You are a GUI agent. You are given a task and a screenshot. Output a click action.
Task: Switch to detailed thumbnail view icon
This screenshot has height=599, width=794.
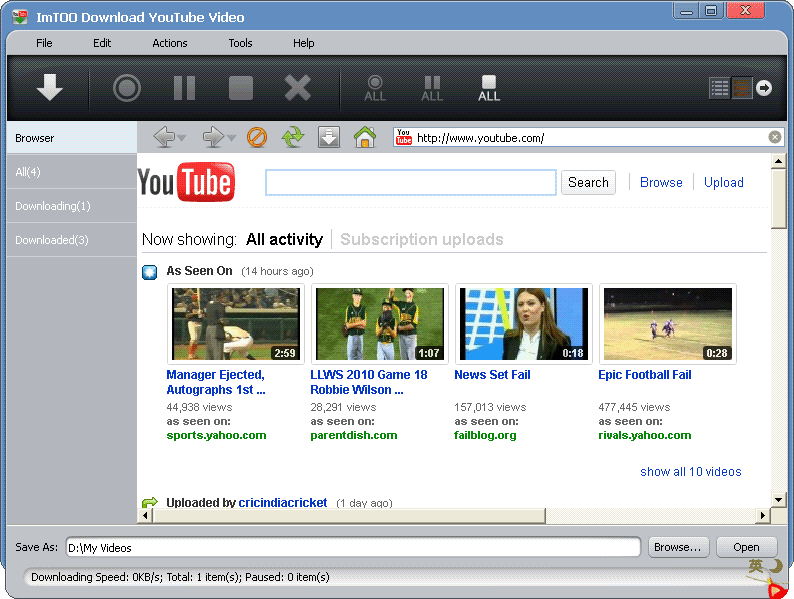pos(742,88)
